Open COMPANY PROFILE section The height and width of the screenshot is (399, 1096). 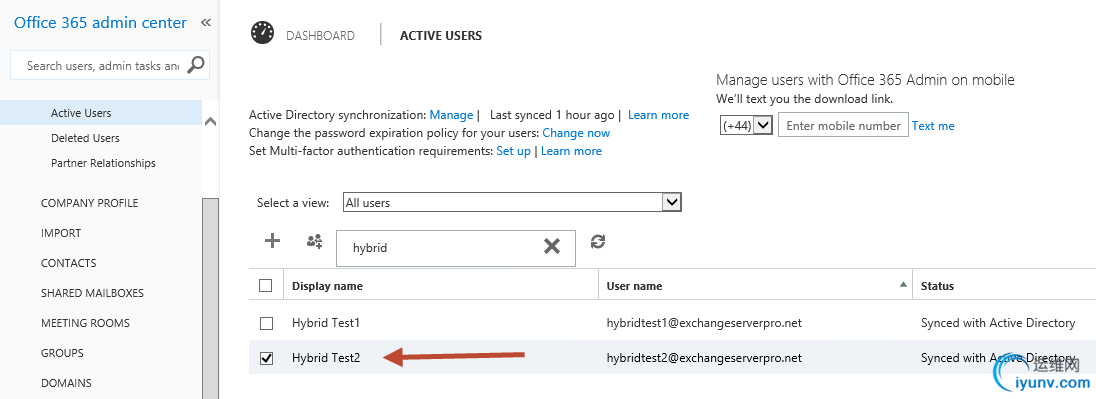(x=89, y=203)
